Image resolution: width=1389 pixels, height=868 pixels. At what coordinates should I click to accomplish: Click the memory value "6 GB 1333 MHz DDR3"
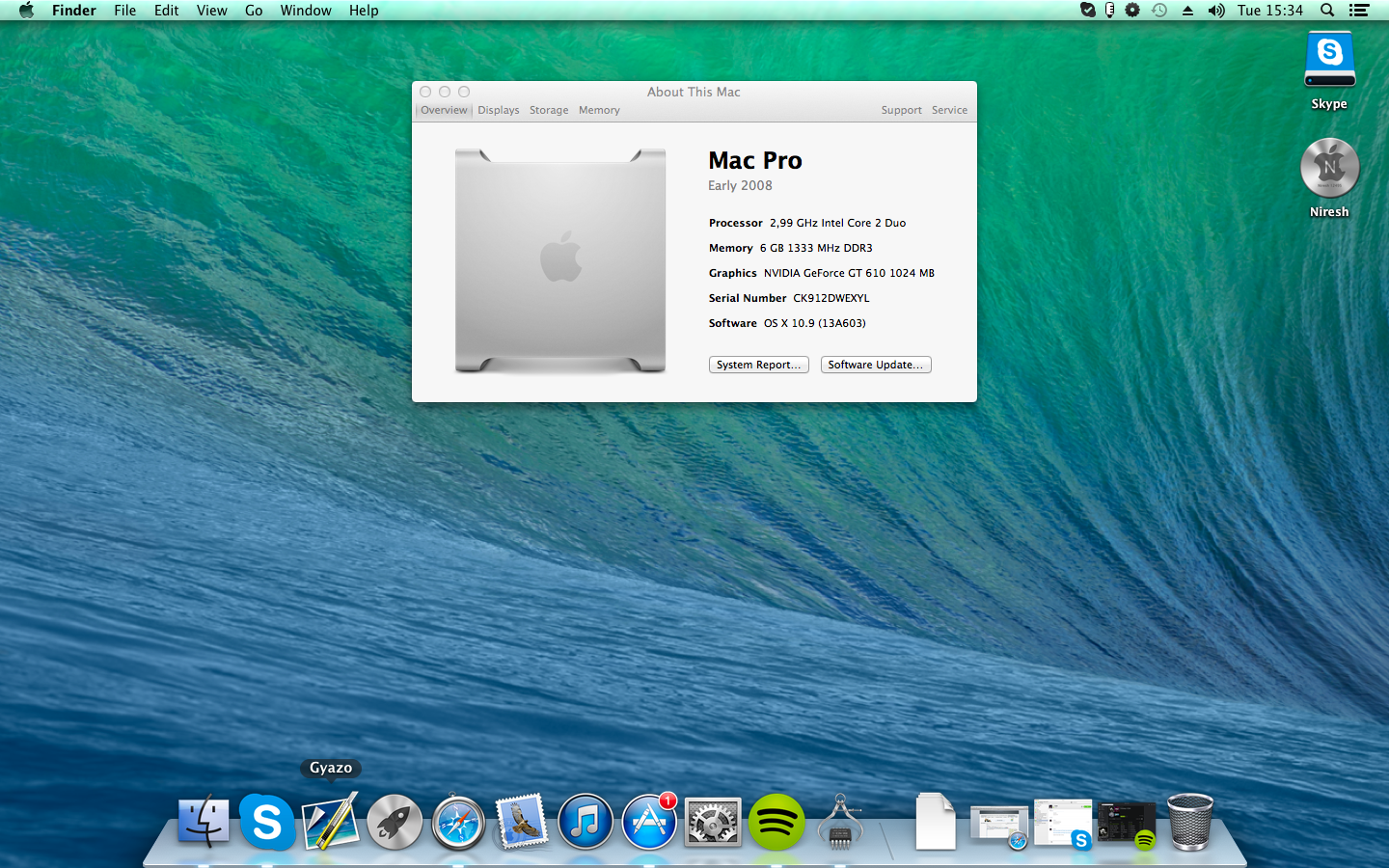click(816, 248)
